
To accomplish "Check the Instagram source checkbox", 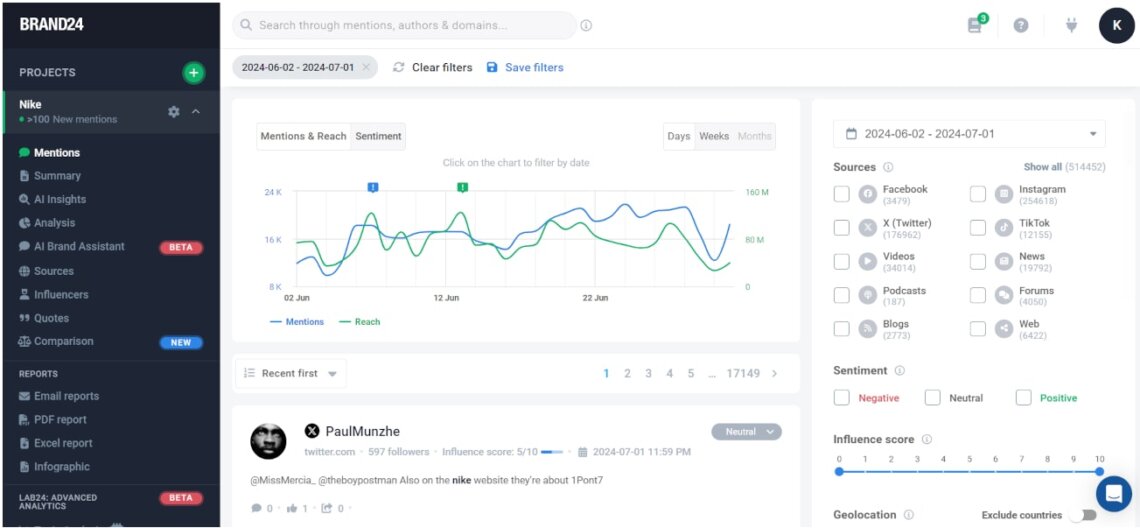I will 978,194.
